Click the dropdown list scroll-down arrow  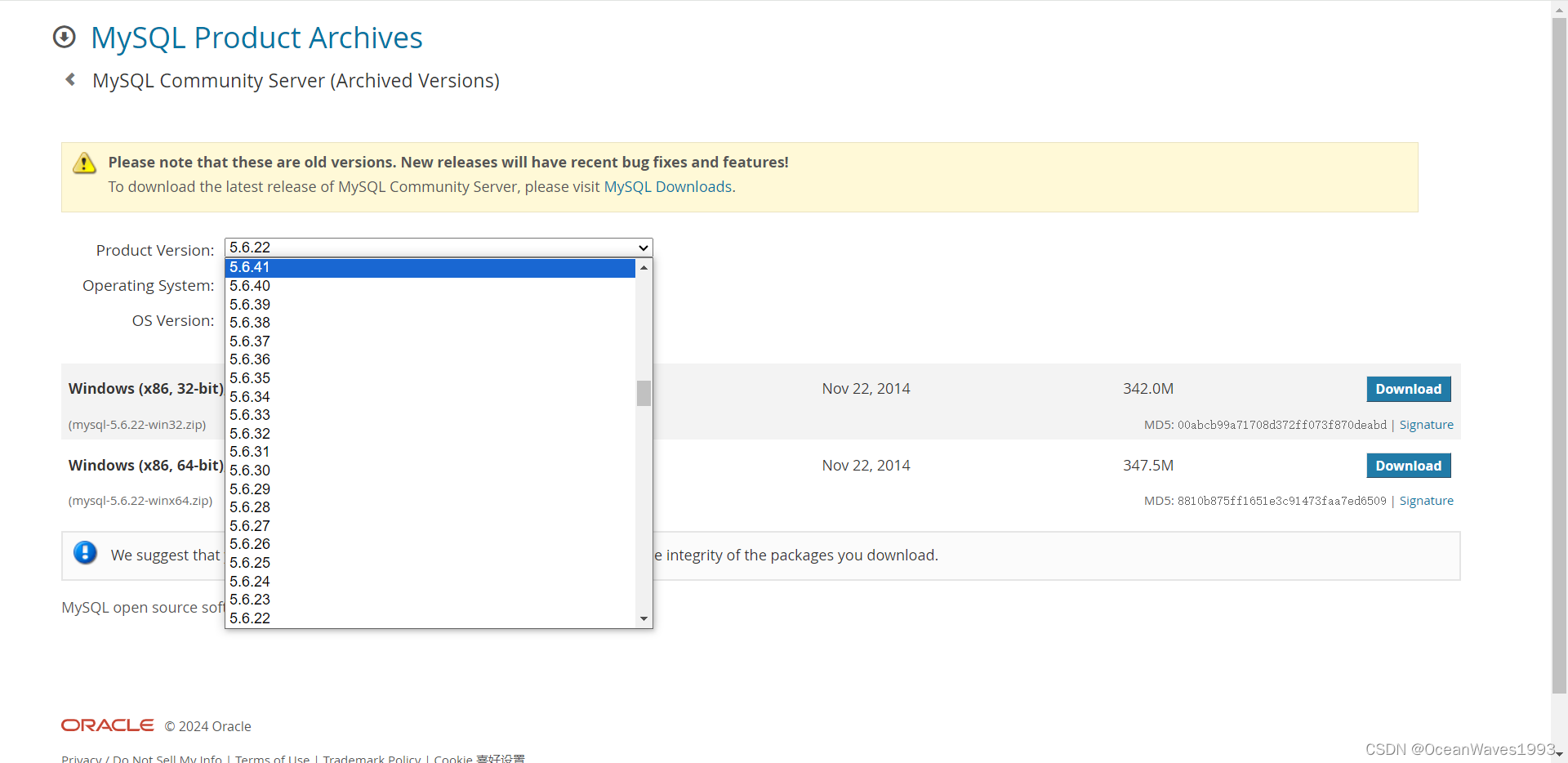[x=644, y=618]
